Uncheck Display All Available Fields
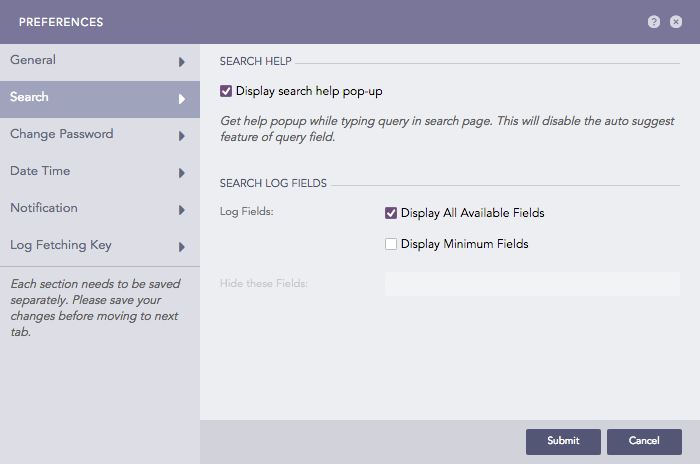The width and height of the screenshot is (700, 464). (x=391, y=213)
